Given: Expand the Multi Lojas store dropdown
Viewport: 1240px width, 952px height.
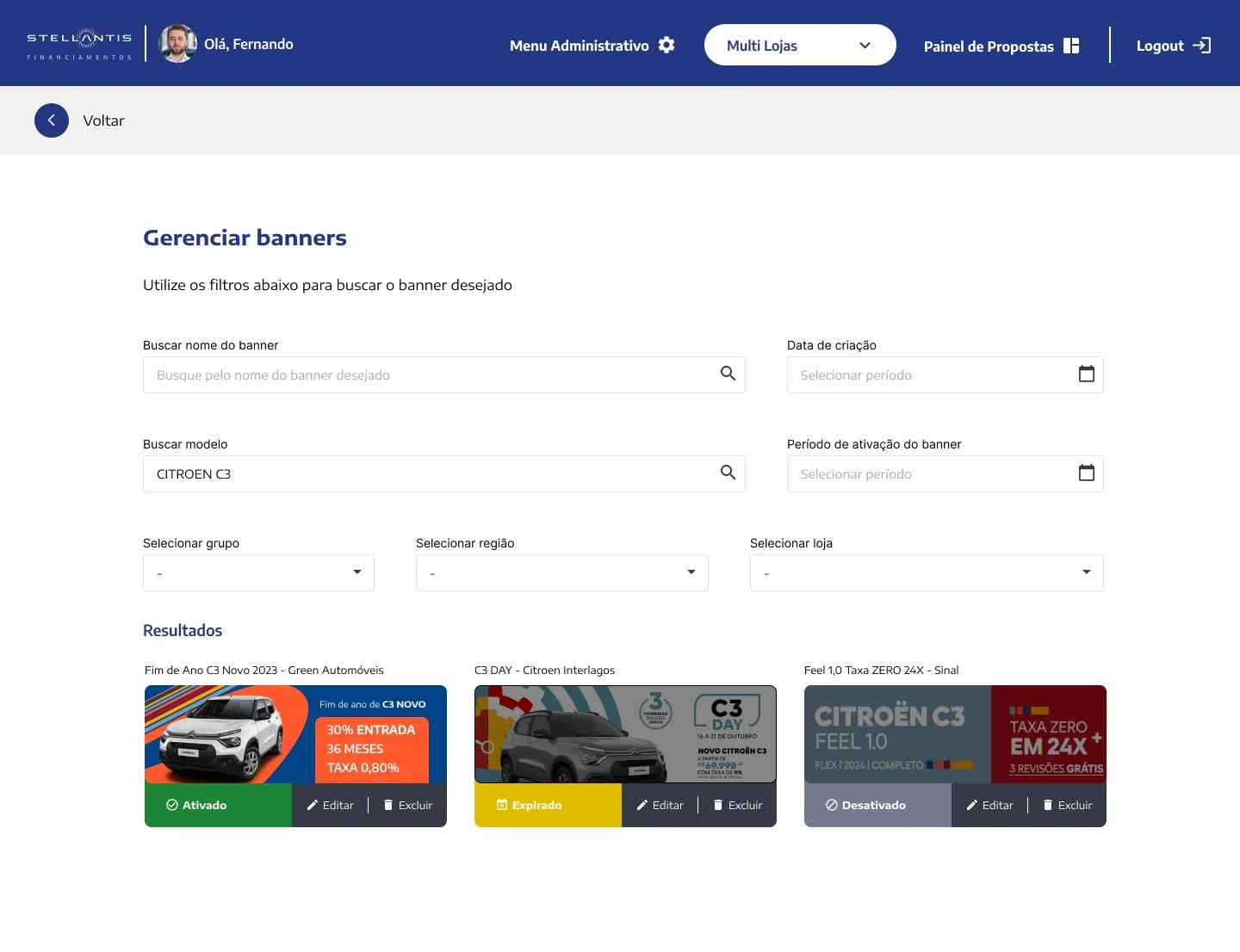Looking at the screenshot, I should point(800,45).
